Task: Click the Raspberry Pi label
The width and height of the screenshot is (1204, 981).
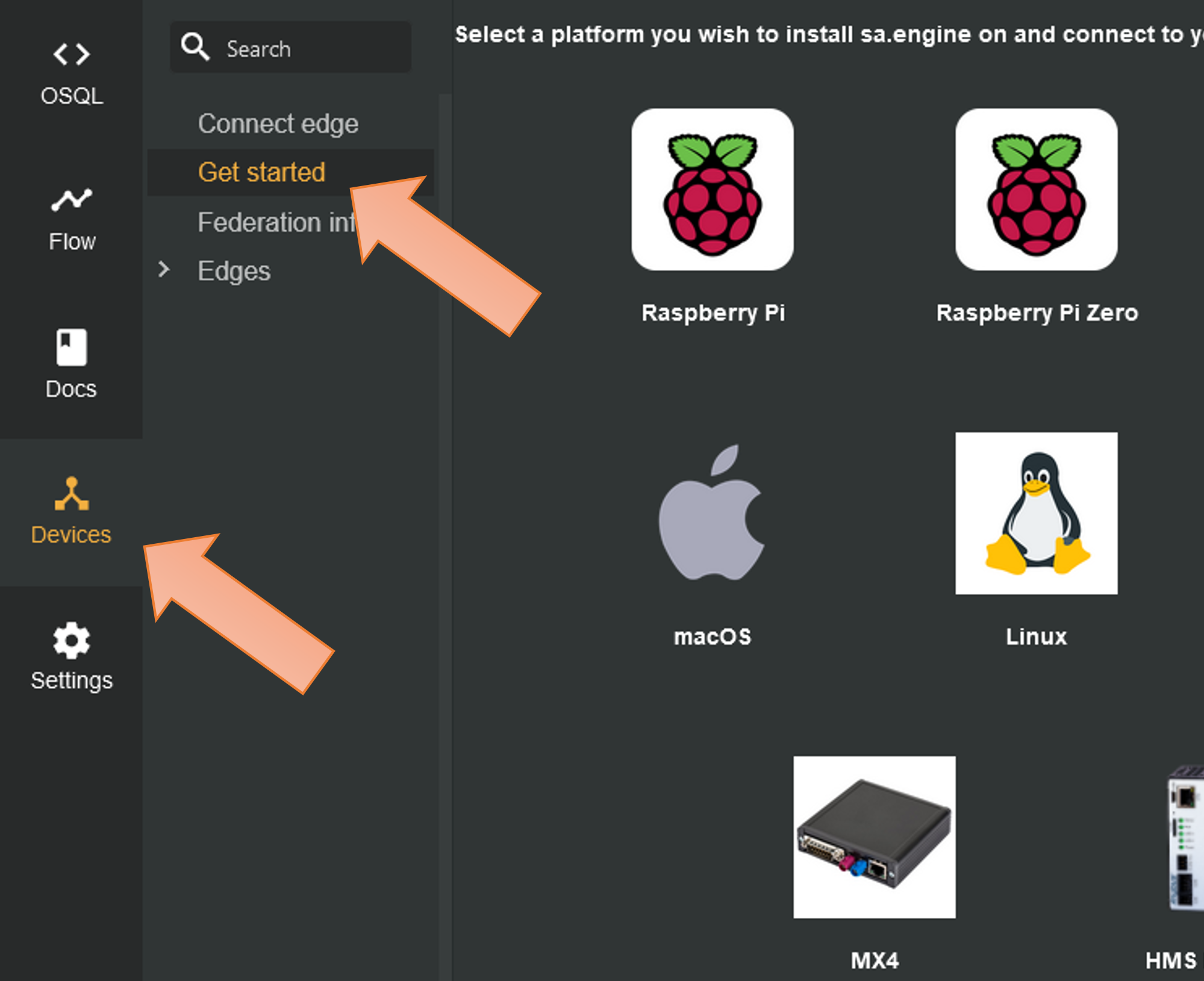Action: [713, 313]
